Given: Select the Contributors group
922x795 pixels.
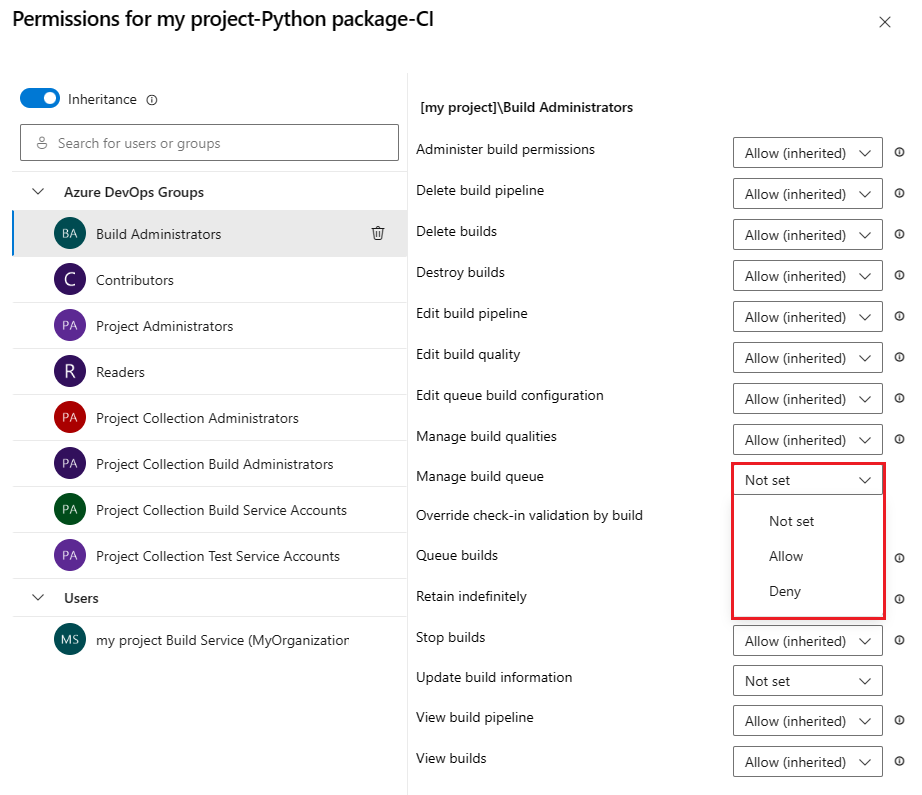Looking at the screenshot, I should 209,280.
